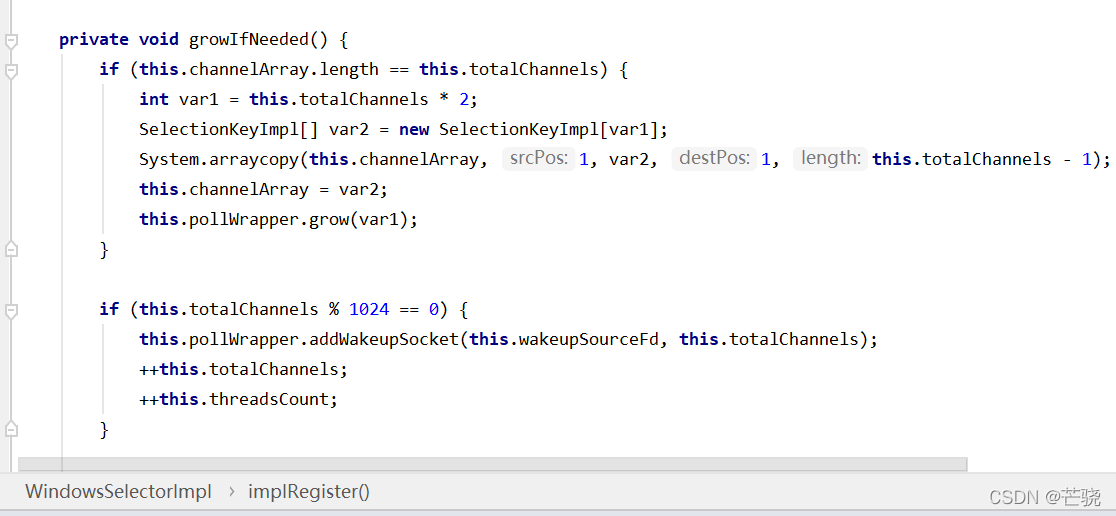Screen dimensions: 1116x516
Task: Click the srcPos: parameter hint
Action: coord(538,159)
